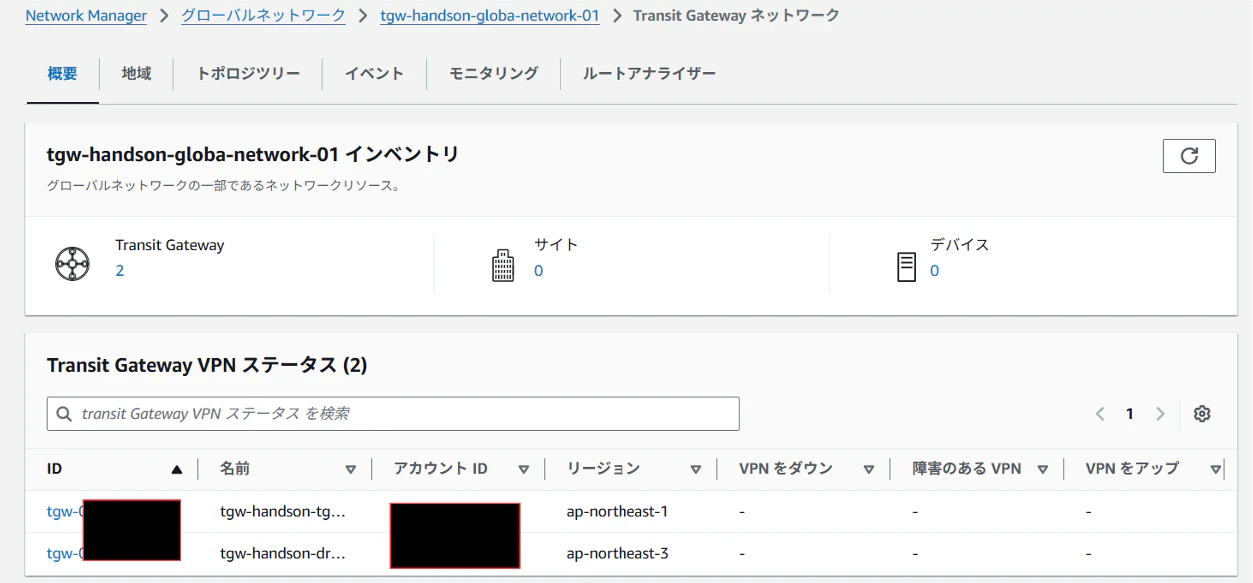The image size is (1253, 583).
Task: Sort the 障害のある VPN column
Action: pos(1042,469)
